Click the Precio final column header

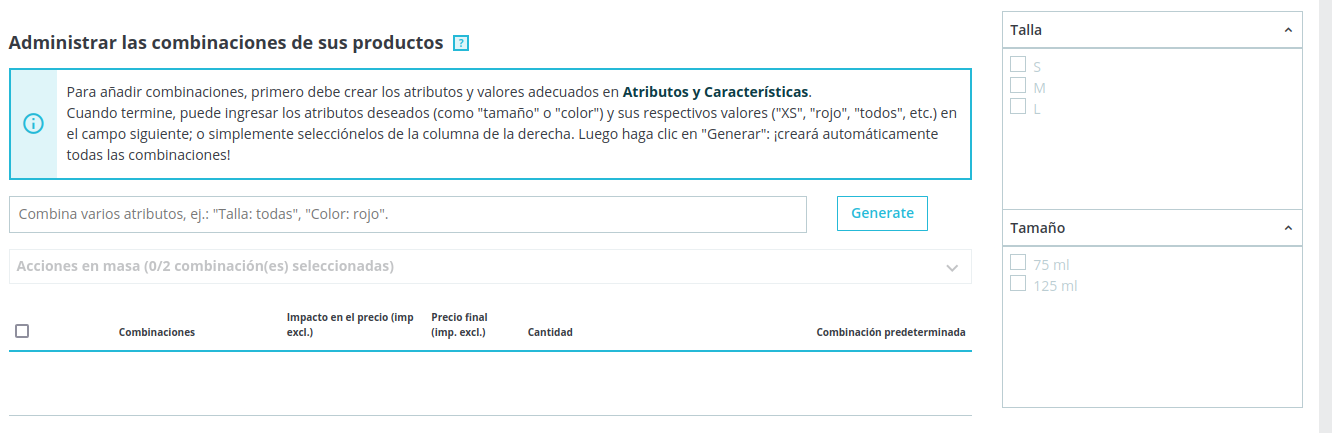pos(460,325)
